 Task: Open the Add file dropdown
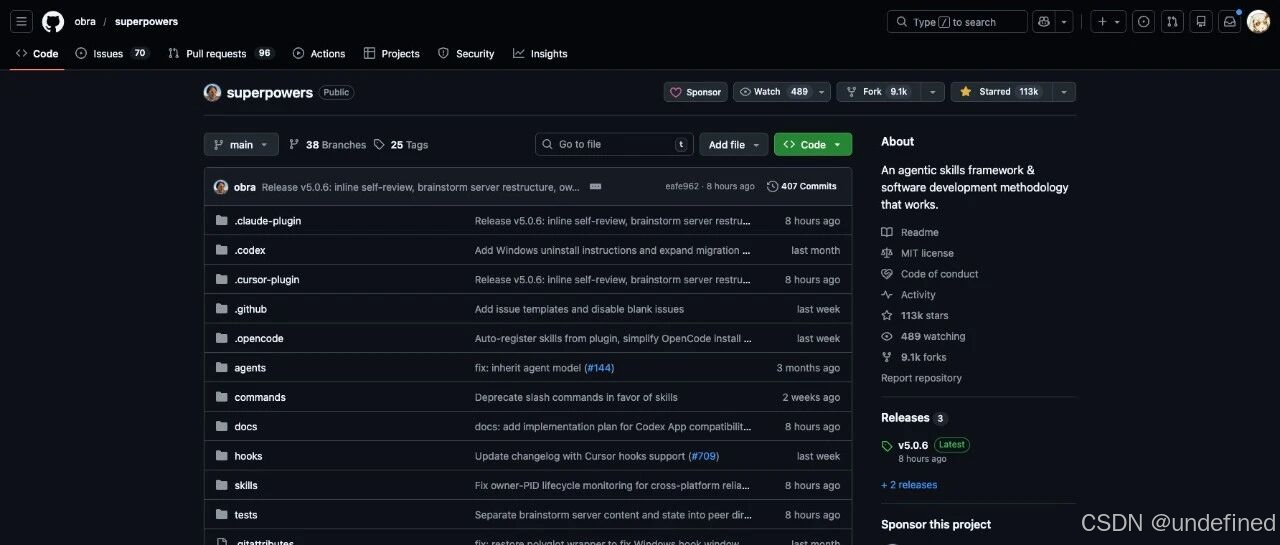pyautogui.click(x=733, y=145)
